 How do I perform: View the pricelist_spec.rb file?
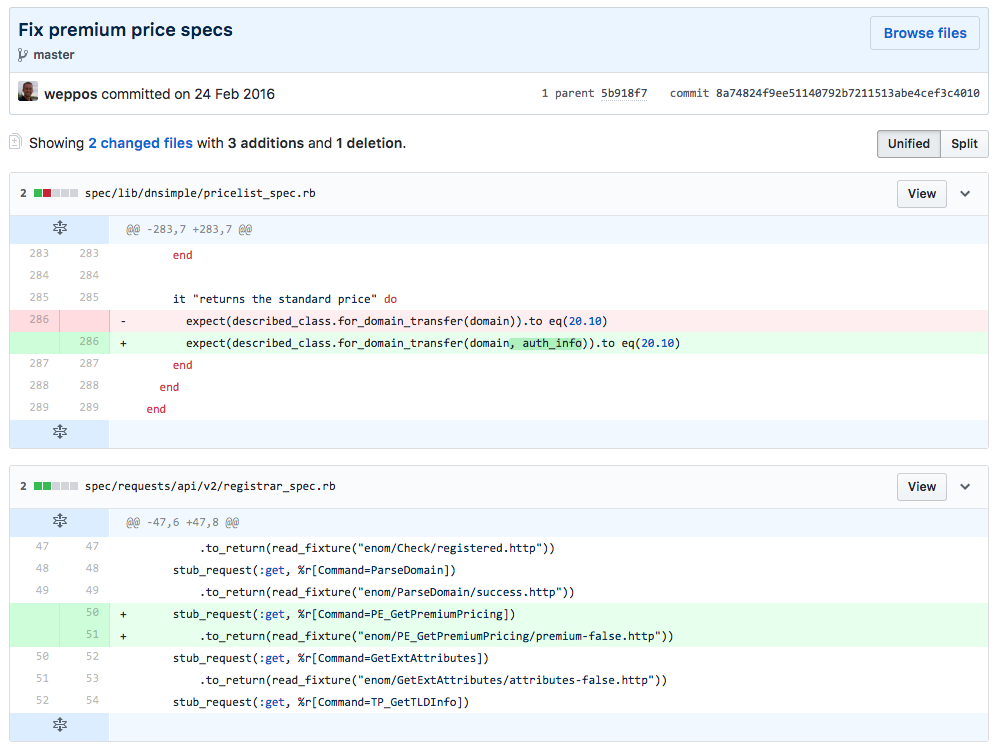coord(921,194)
